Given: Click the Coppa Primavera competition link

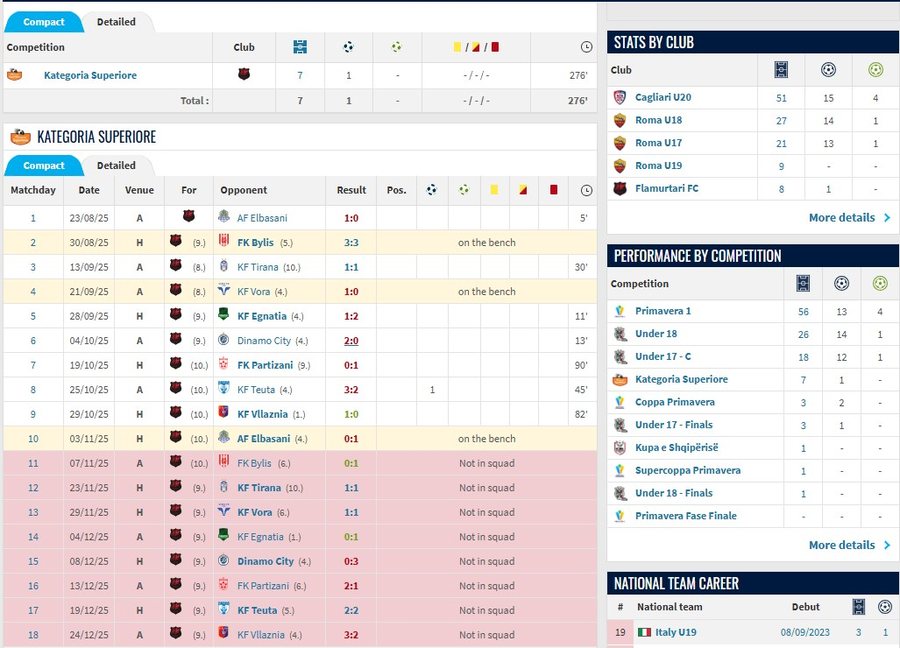Looking at the screenshot, I should pyautogui.click(x=674, y=402).
